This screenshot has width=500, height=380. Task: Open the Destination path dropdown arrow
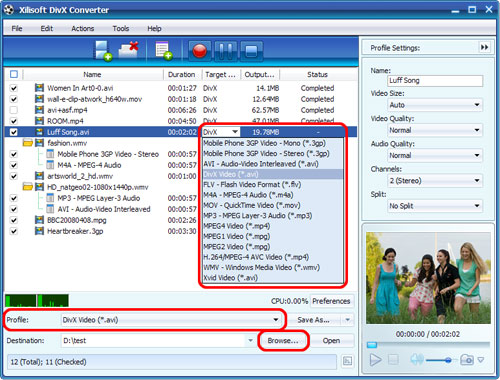[250, 341]
